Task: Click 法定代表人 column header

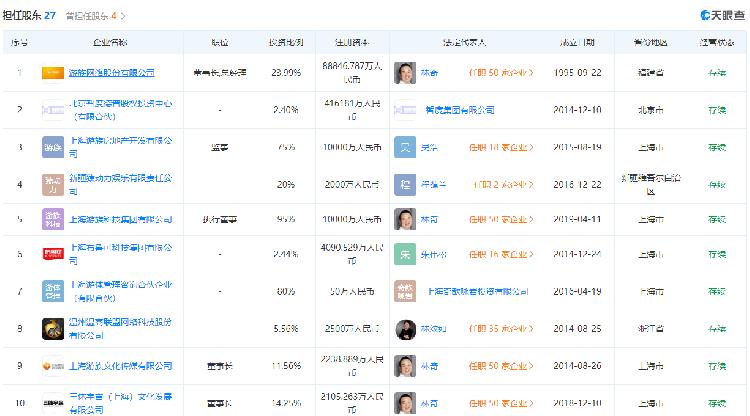Action: (464, 42)
